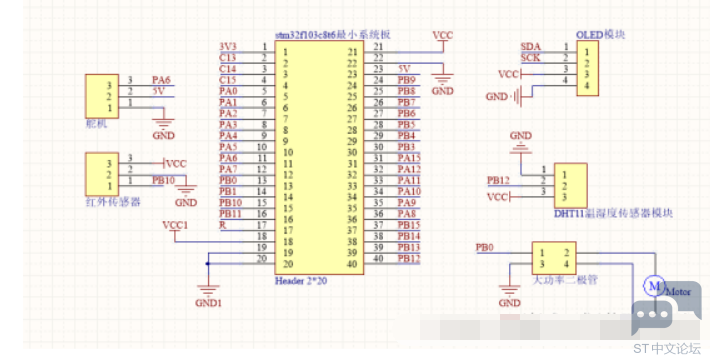Select the PB14 net label
The image size is (710, 364).
tap(409, 236)
